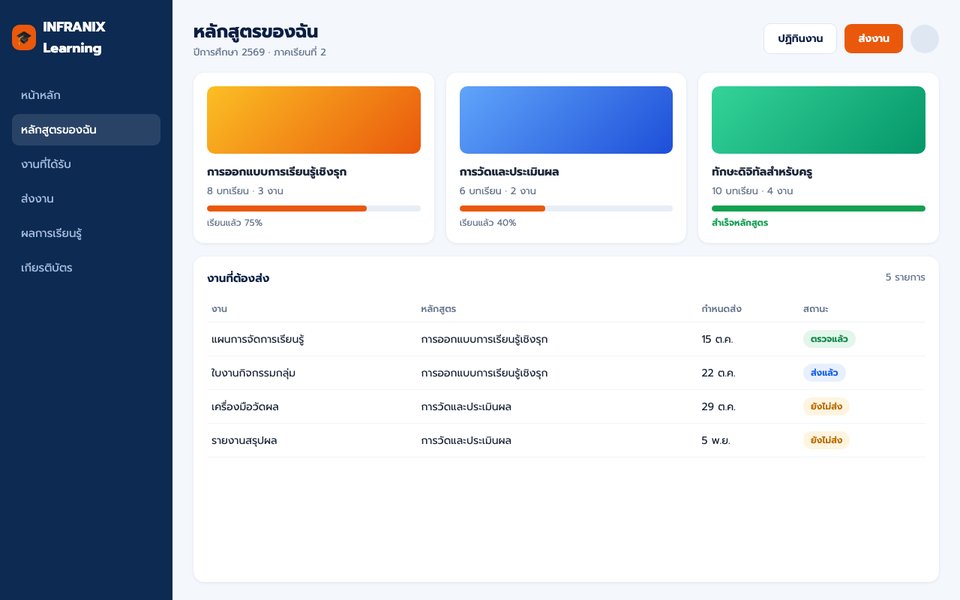Image resolution: width=960 pixels, height=600 pixels.
Task: Click the 40% progress bar
Action: click(566, 209)
